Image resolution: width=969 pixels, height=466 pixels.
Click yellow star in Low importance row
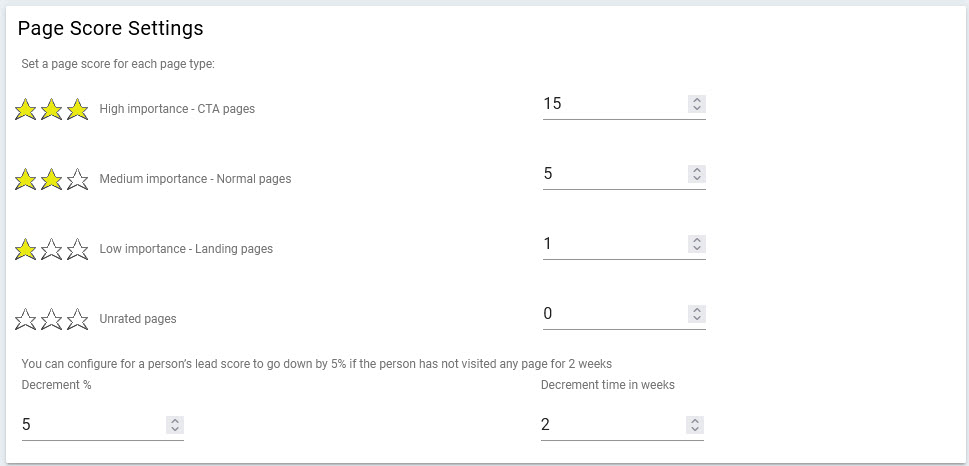click(25, 249)
